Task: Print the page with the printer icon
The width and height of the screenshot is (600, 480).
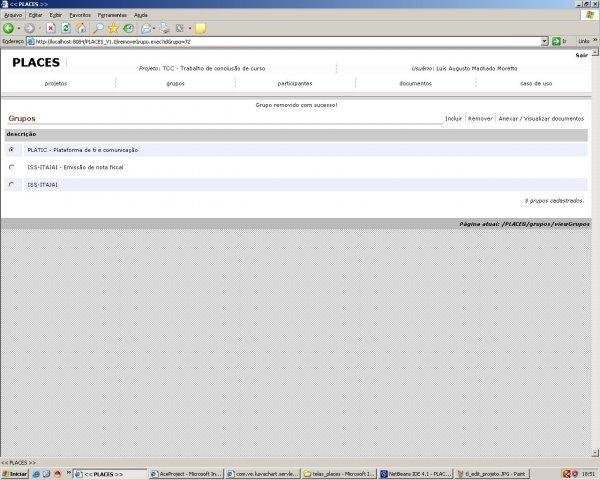Action: click(165, 28)
